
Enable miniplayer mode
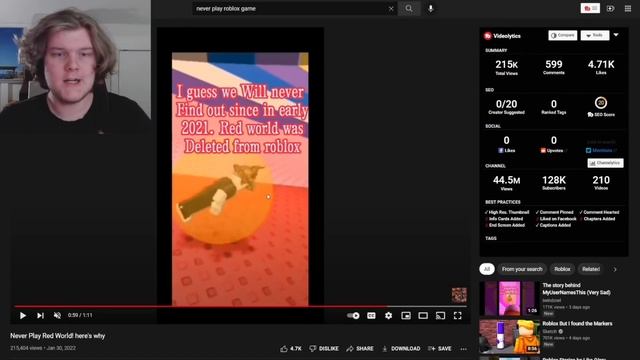coord(406,316)
